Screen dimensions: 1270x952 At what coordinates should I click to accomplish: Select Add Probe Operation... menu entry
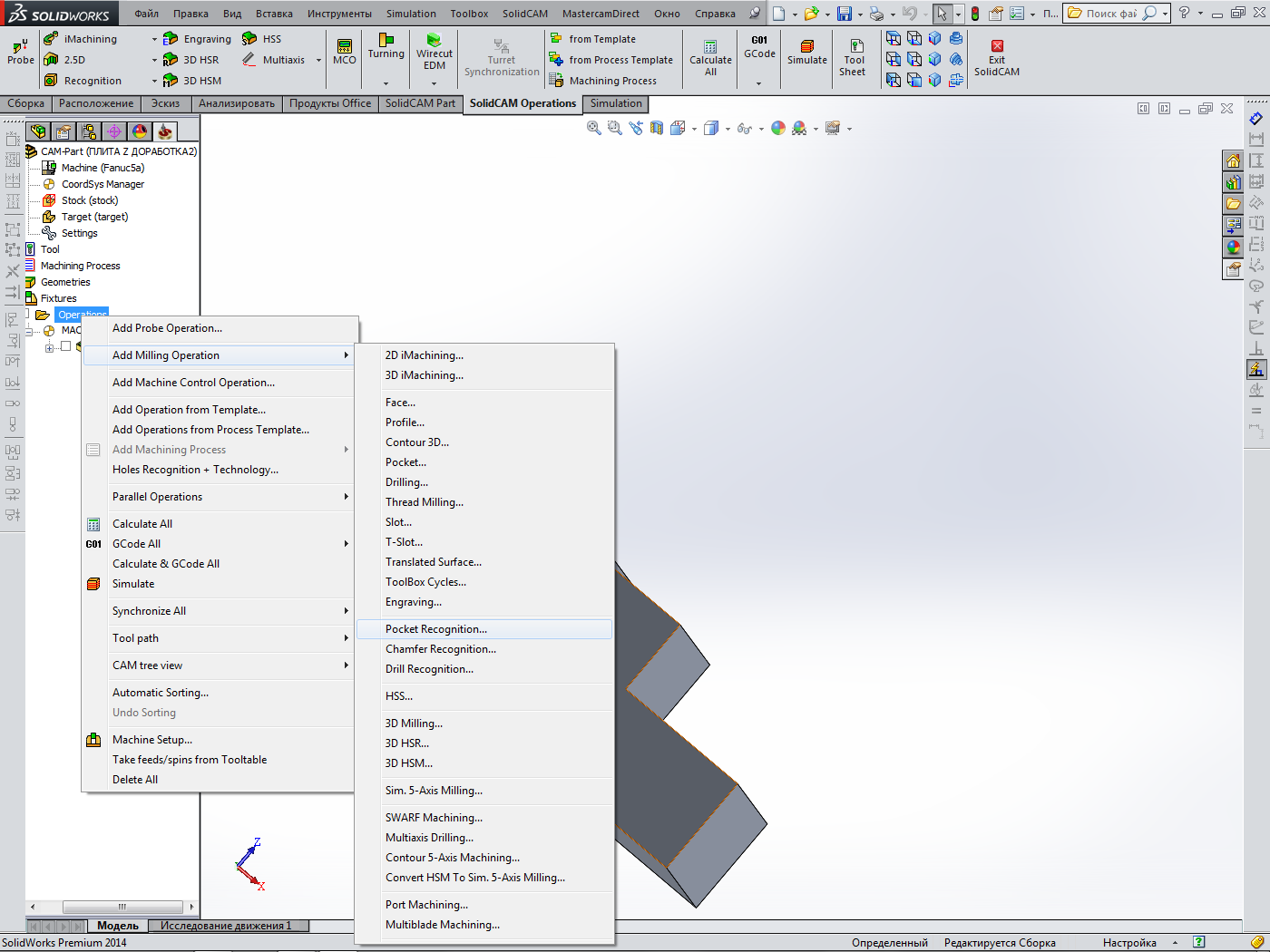click(220, 328)
